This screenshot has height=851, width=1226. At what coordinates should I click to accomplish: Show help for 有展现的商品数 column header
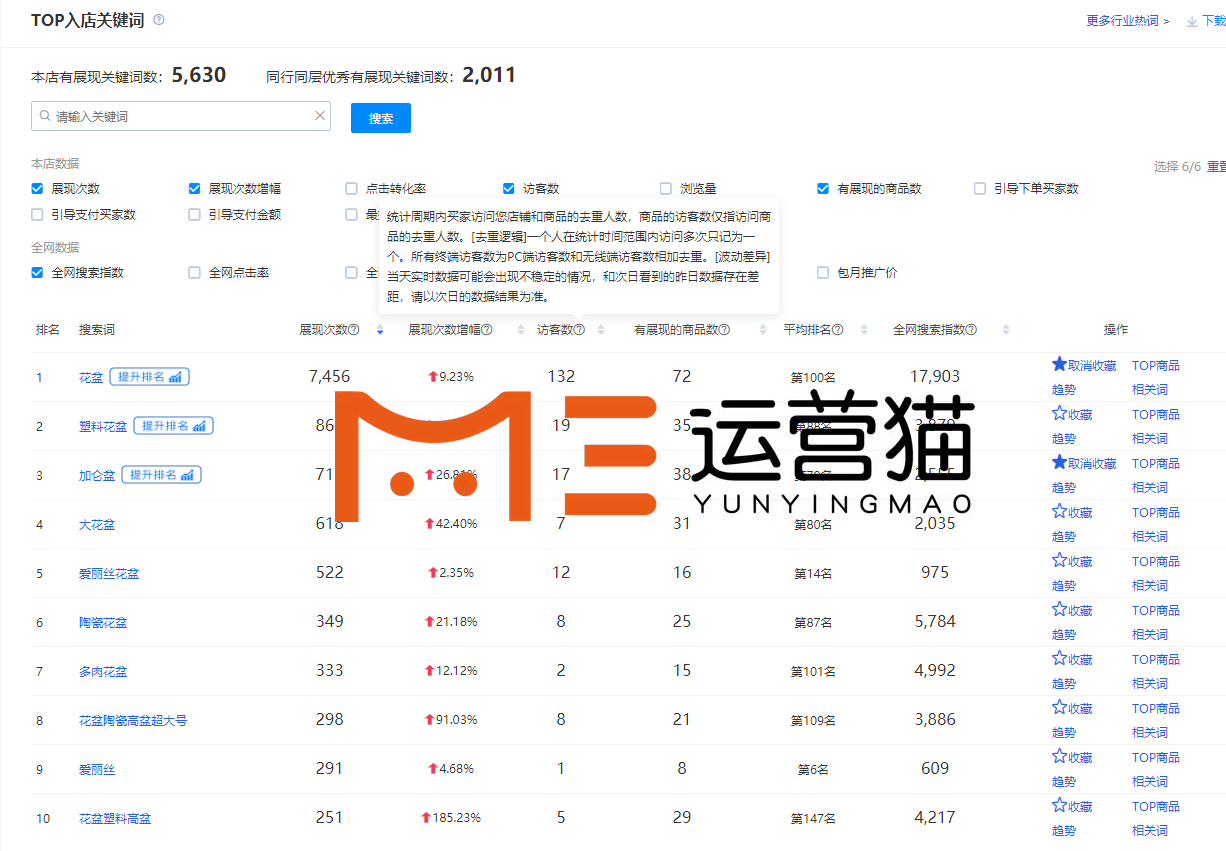click(724, 330)
